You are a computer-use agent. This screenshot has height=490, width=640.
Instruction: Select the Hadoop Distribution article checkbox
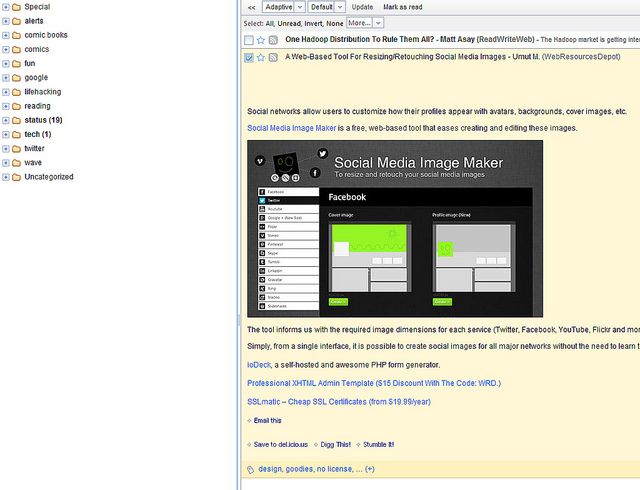[x=249, y=40]
